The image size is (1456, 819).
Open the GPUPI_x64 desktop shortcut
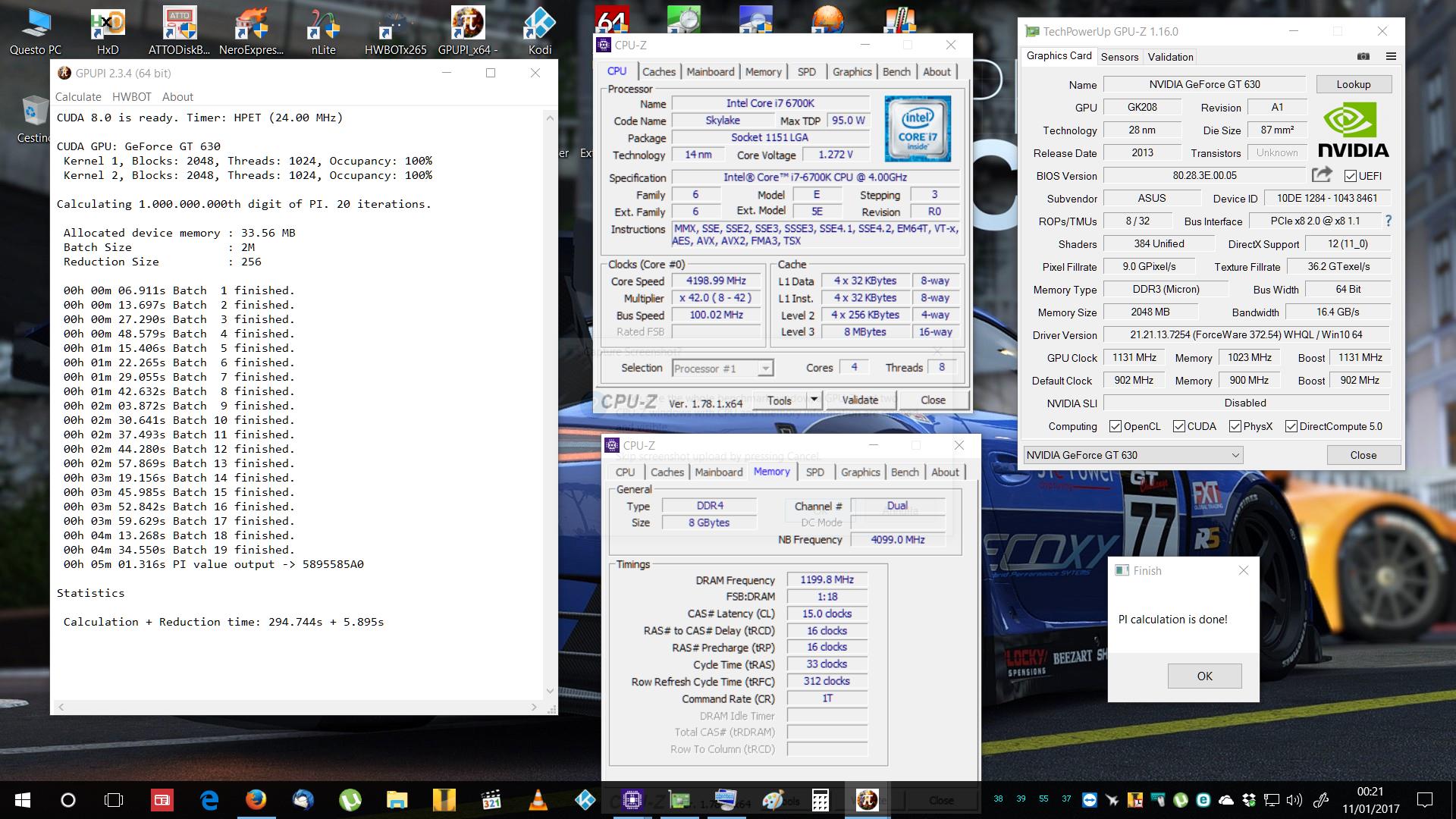(x=468, y=32)
